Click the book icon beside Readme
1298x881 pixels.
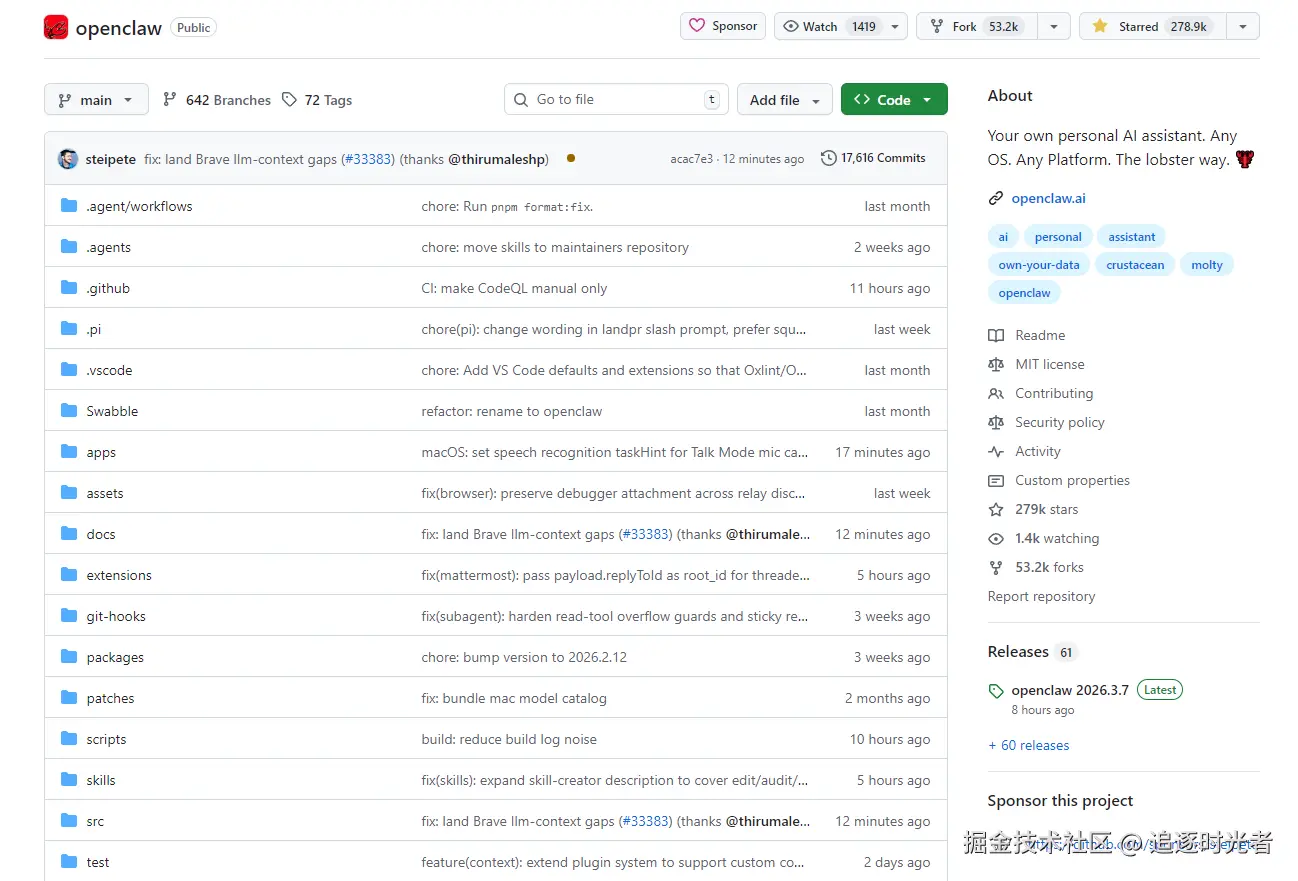996,336
